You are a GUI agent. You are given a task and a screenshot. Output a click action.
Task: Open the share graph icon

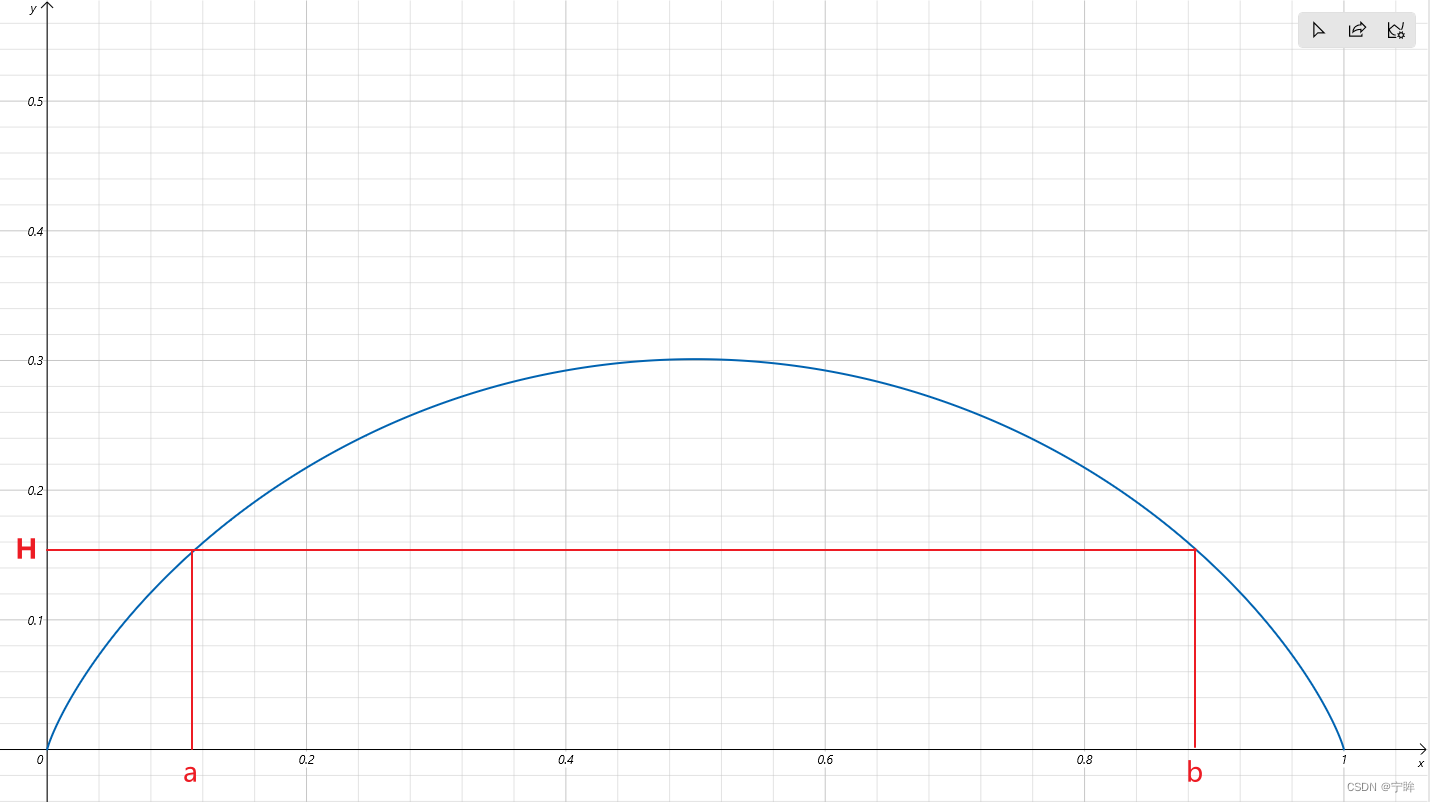(x=1357, y=30)
